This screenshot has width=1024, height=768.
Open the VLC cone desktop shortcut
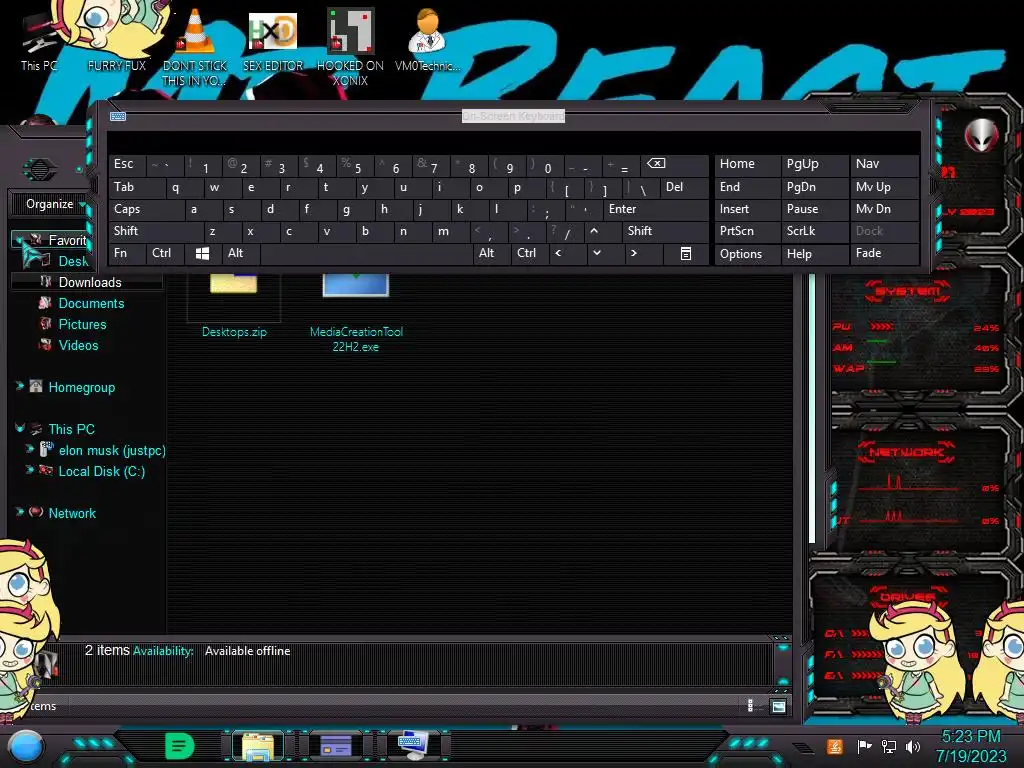(x=195, y=46)
